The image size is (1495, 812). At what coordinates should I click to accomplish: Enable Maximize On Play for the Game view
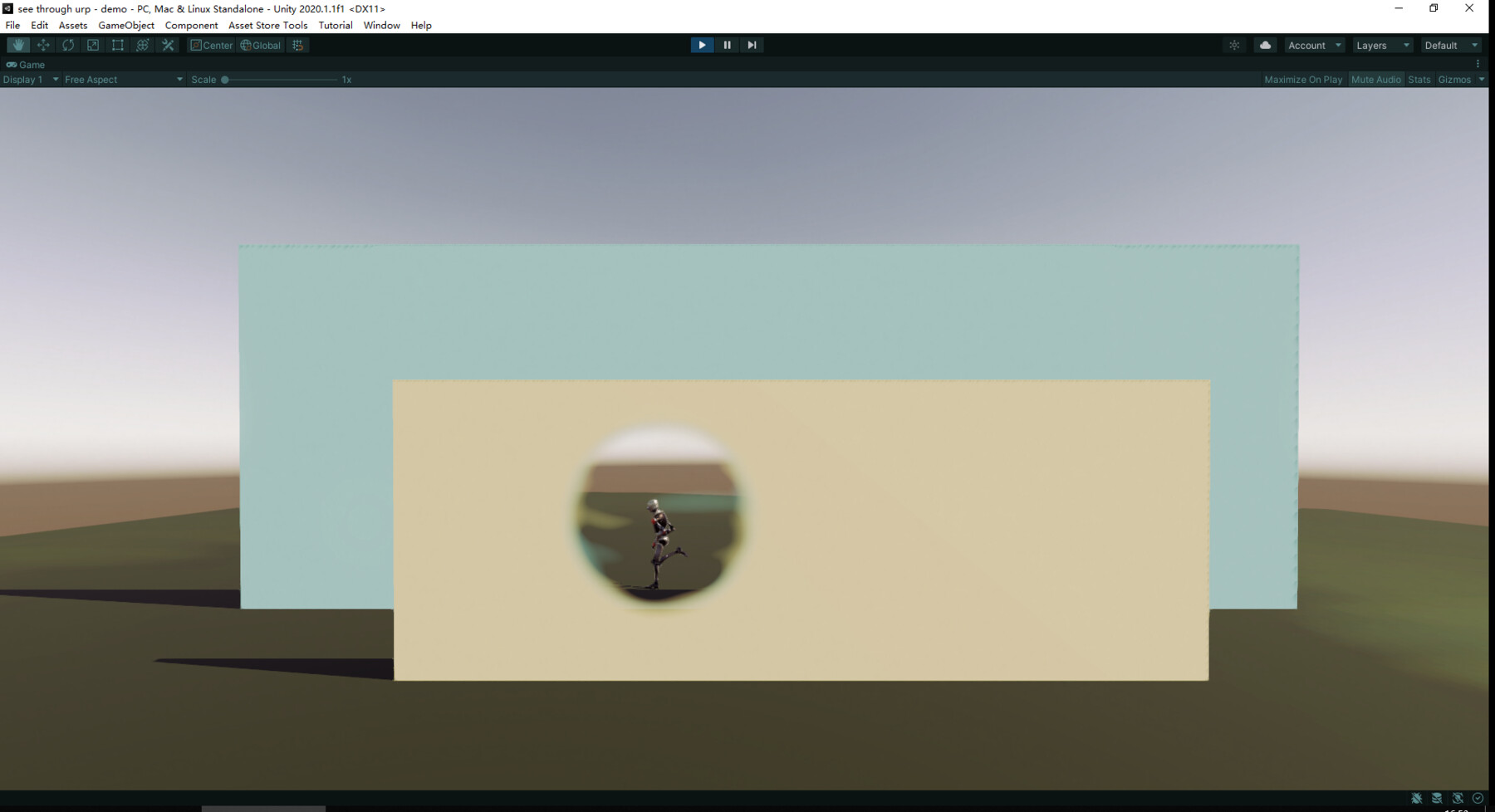(1303, 79)
